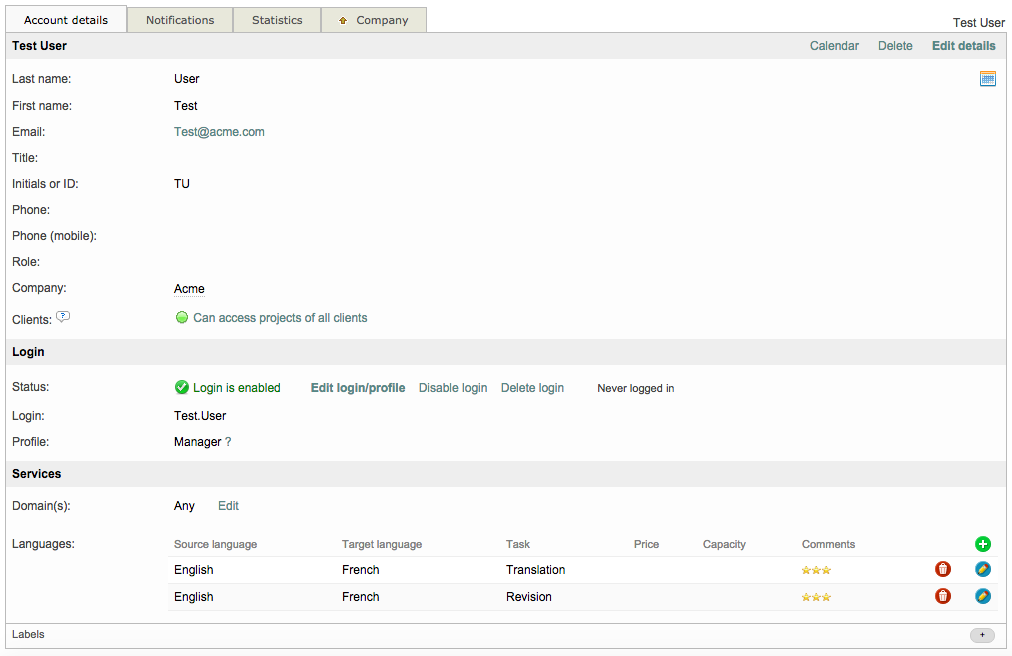Edit the Translation language row pencil icon
The image size is (1012, 656).
(x=982, y=569)
